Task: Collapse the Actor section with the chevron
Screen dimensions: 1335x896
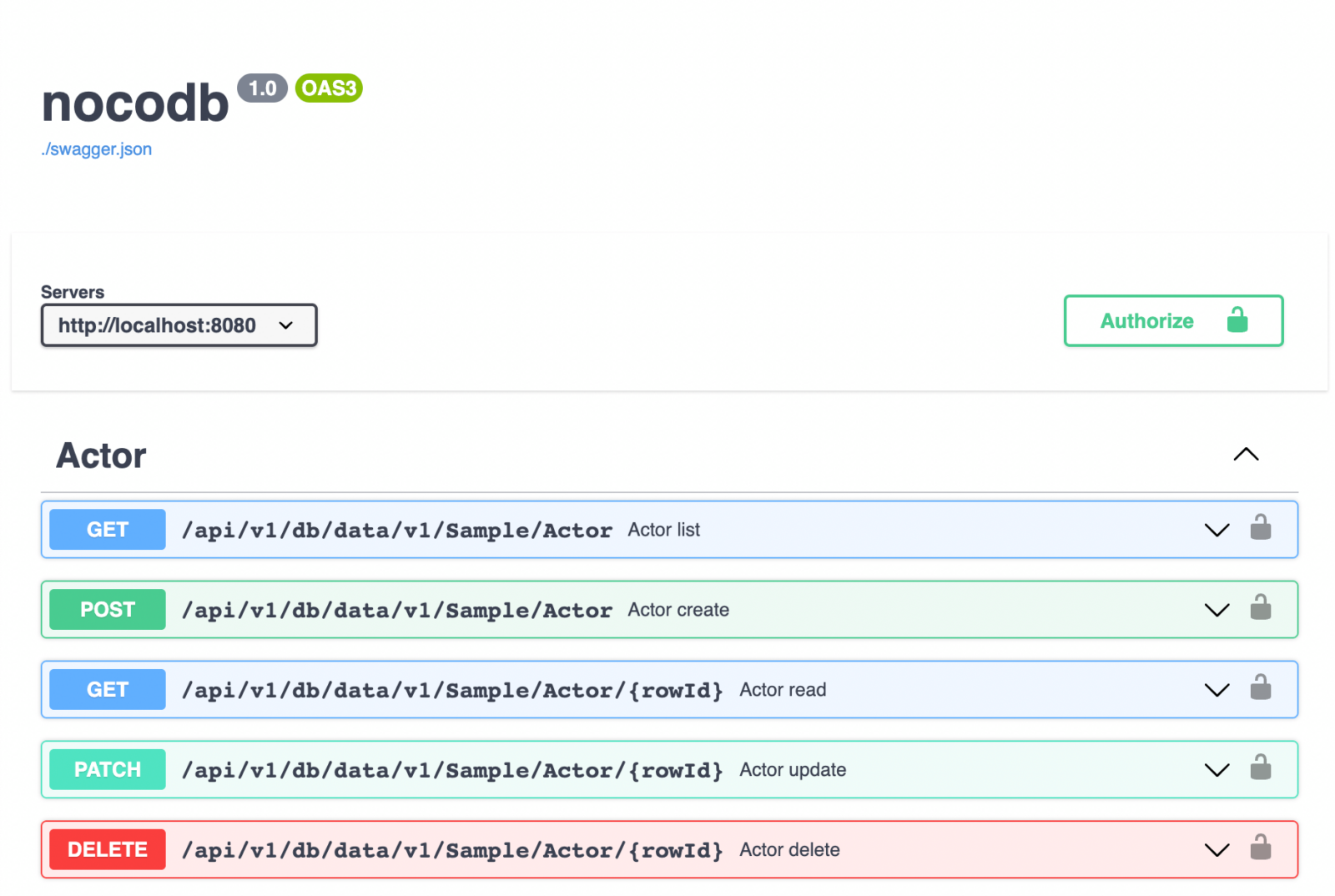Action: coord(1245,455)
